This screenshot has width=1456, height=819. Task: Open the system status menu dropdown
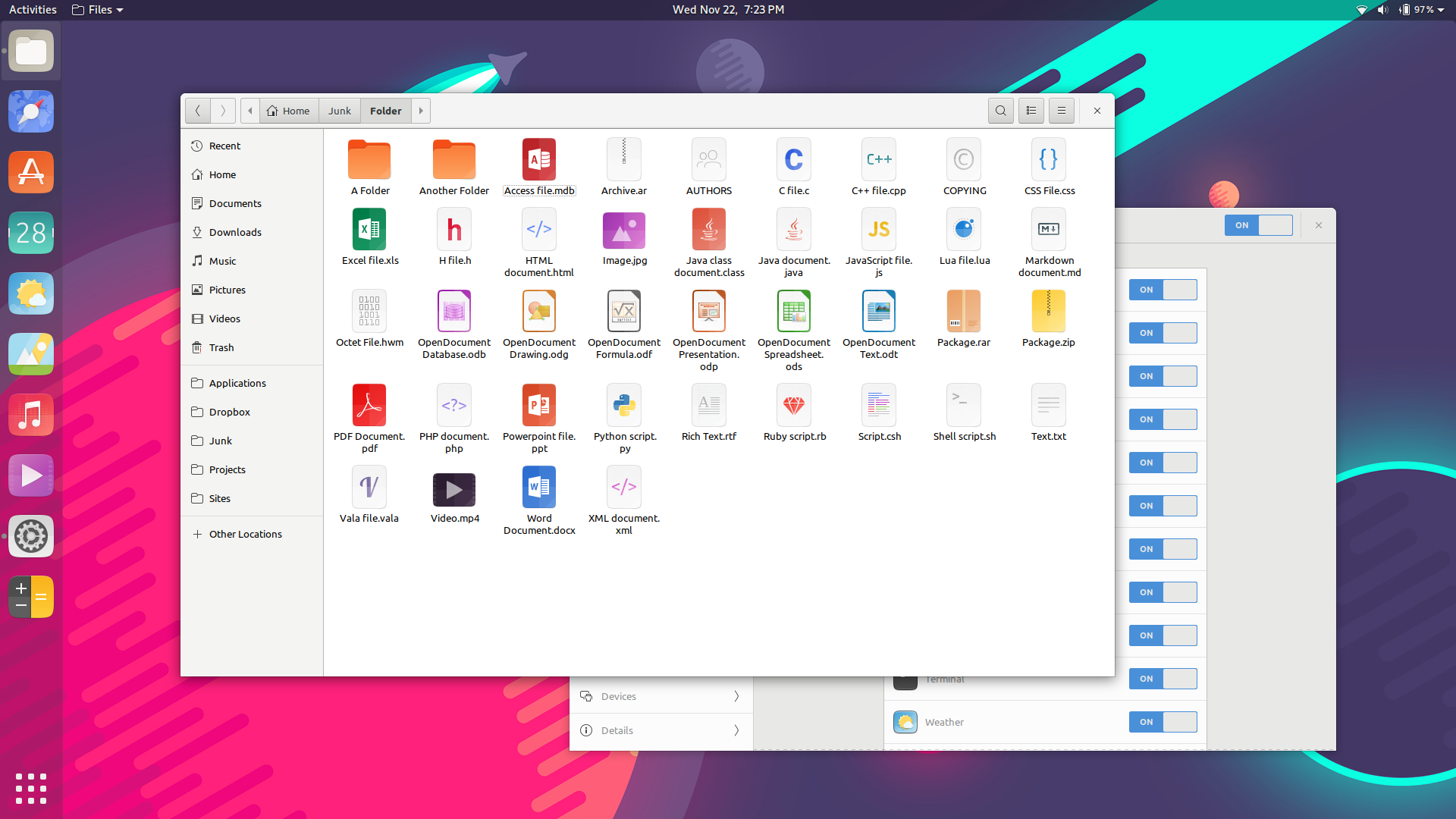(1401, 10)
